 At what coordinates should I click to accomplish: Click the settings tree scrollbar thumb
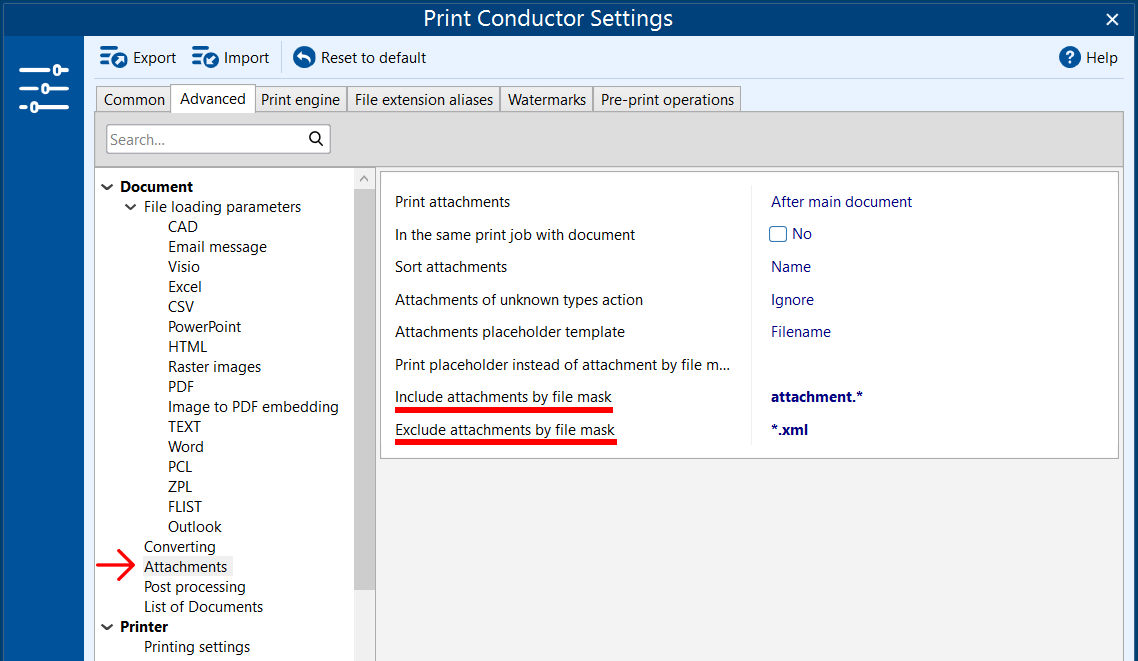pyautogui.click(x=364, y=389)
